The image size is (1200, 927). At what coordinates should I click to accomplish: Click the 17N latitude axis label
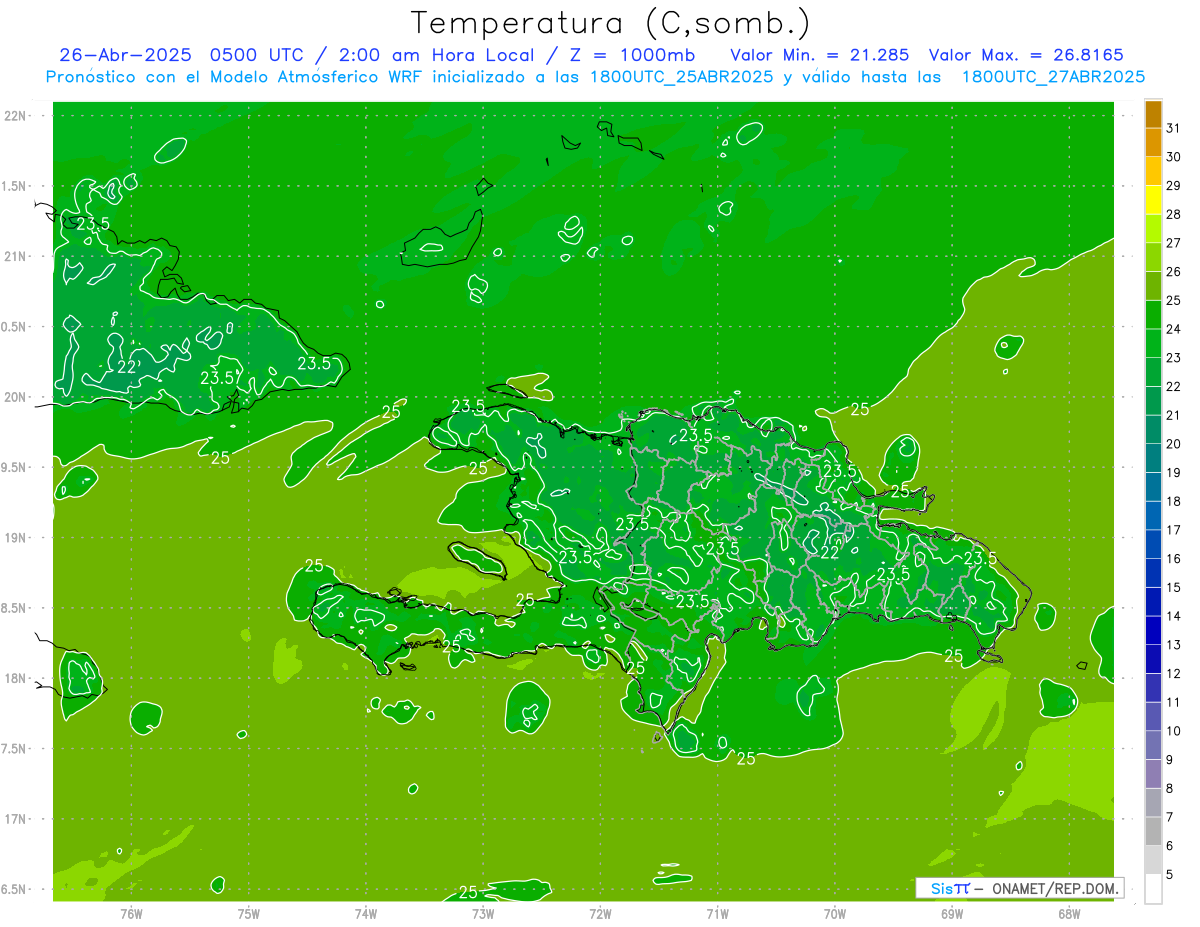[16, 819]
